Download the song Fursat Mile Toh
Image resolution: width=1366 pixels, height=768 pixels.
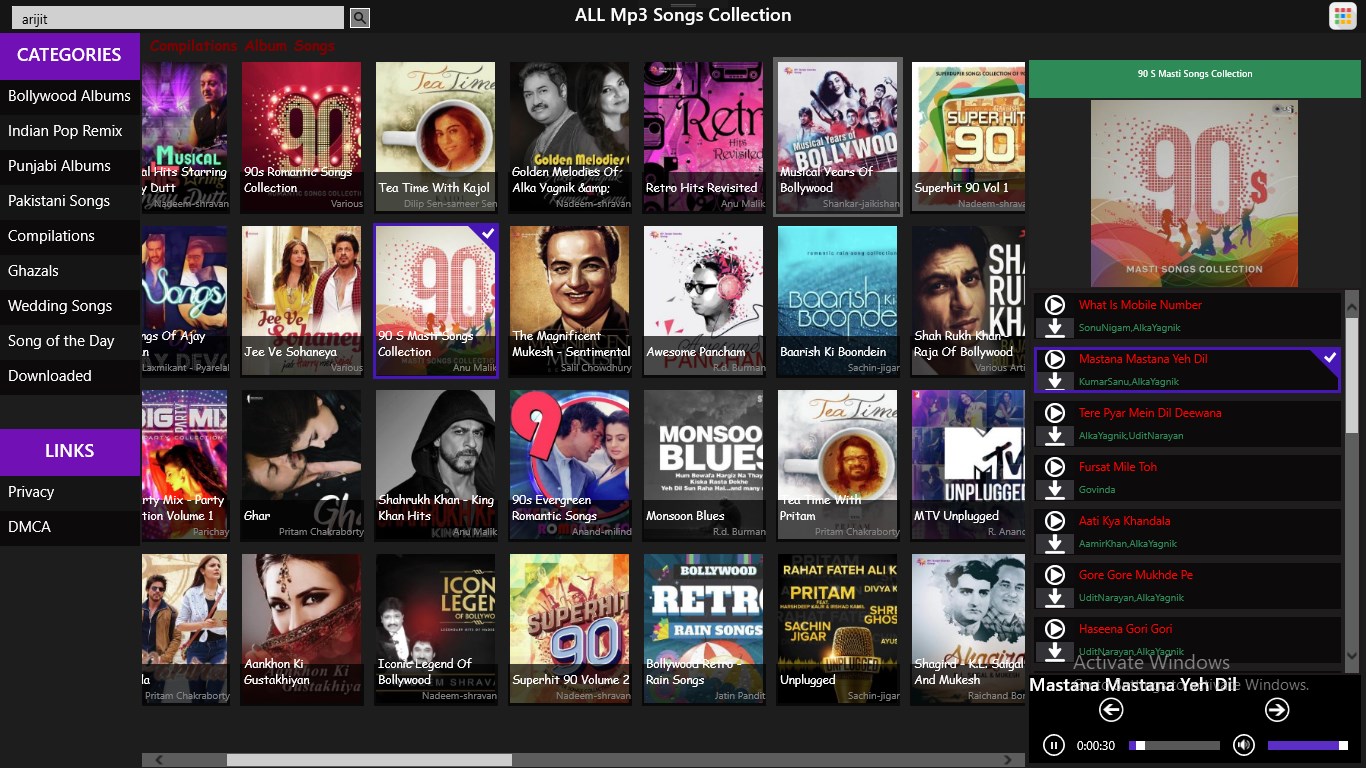(x=1054, y=490)
